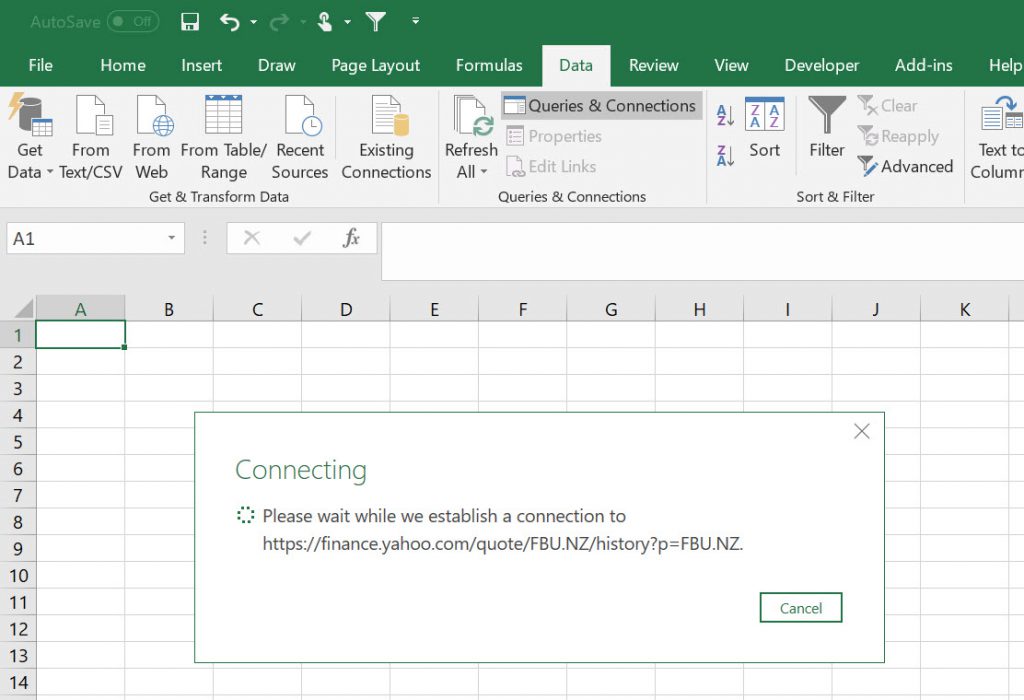1024x700 pixels.
Task: Select column C header
Action: pyautogui.click(x=257, y=309)
